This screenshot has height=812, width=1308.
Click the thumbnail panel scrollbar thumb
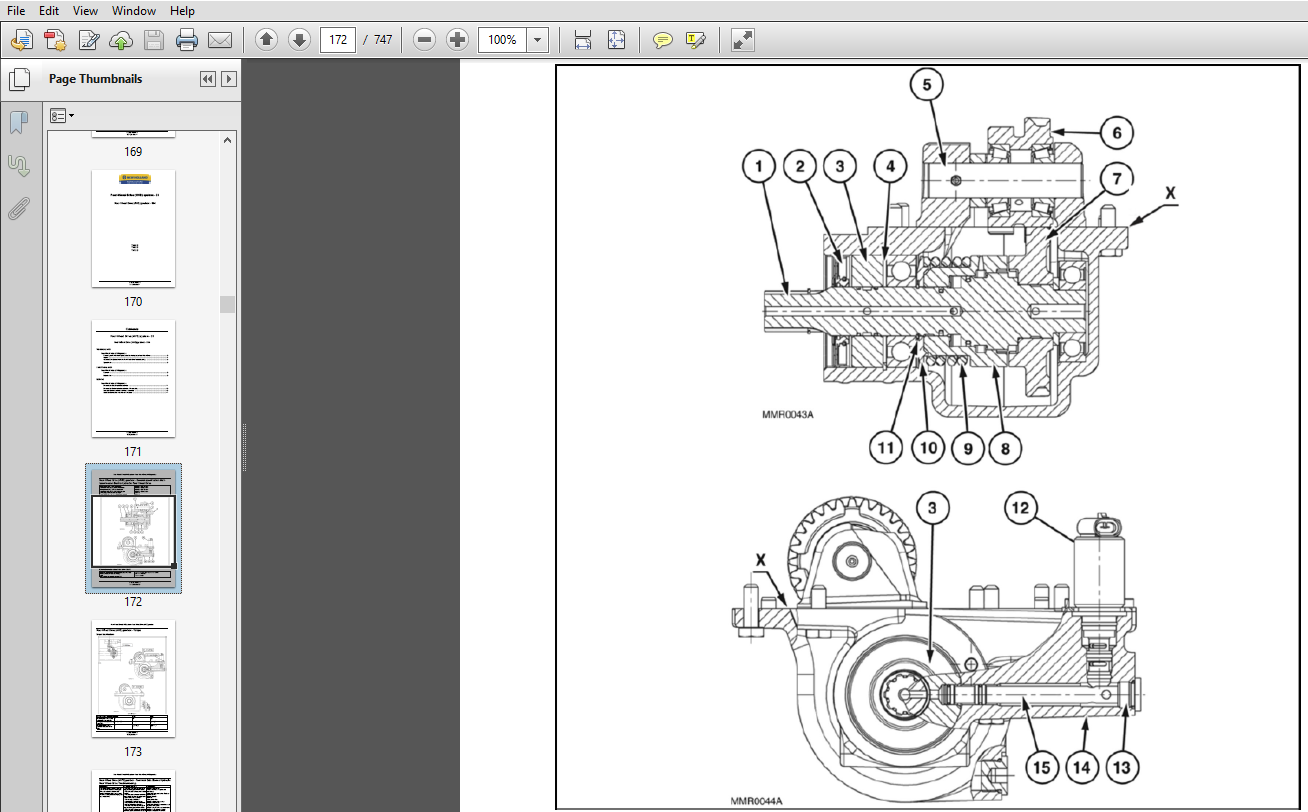point(228,304)
